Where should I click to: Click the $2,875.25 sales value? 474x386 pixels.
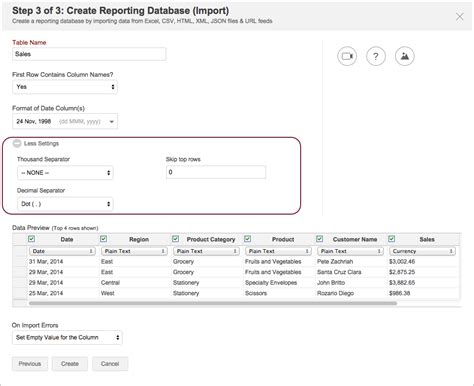402,272
